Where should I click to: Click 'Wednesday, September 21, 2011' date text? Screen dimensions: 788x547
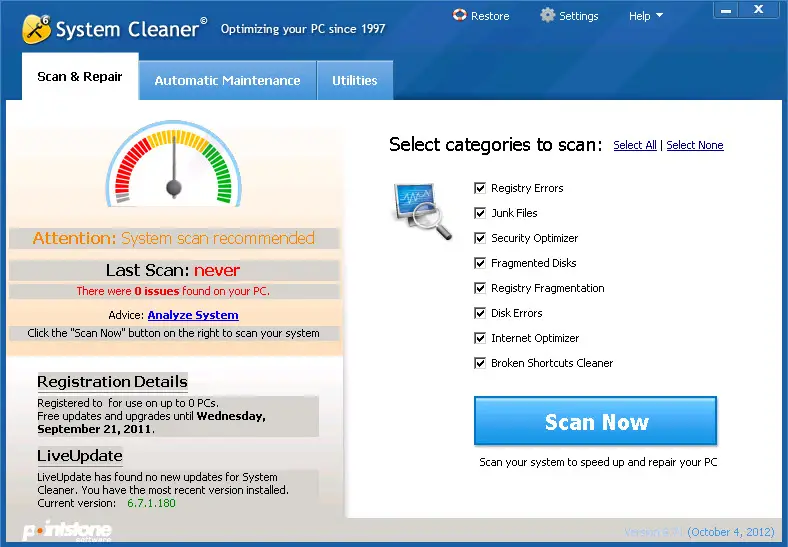(x=151, y=423)
